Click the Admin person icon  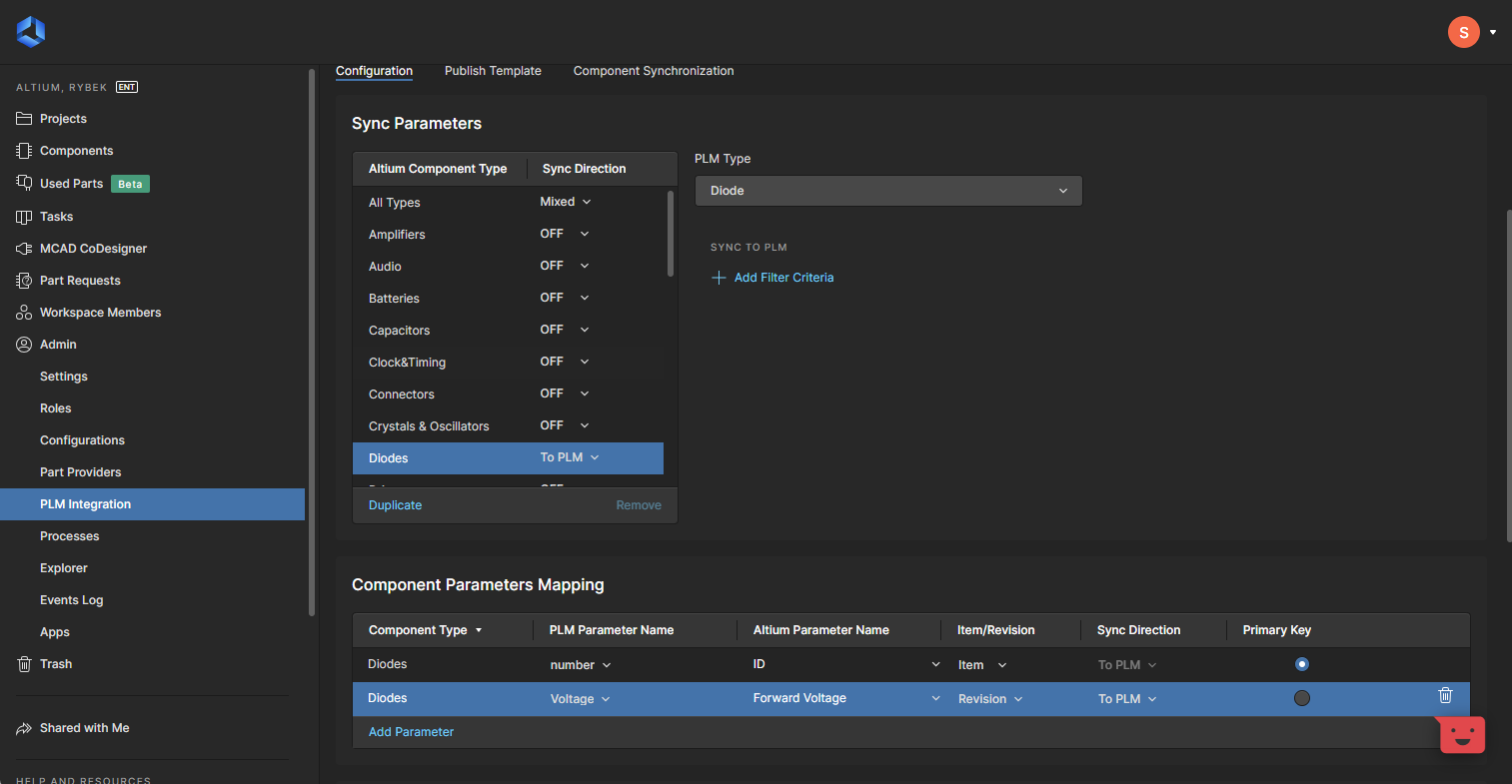click(24, 345)
